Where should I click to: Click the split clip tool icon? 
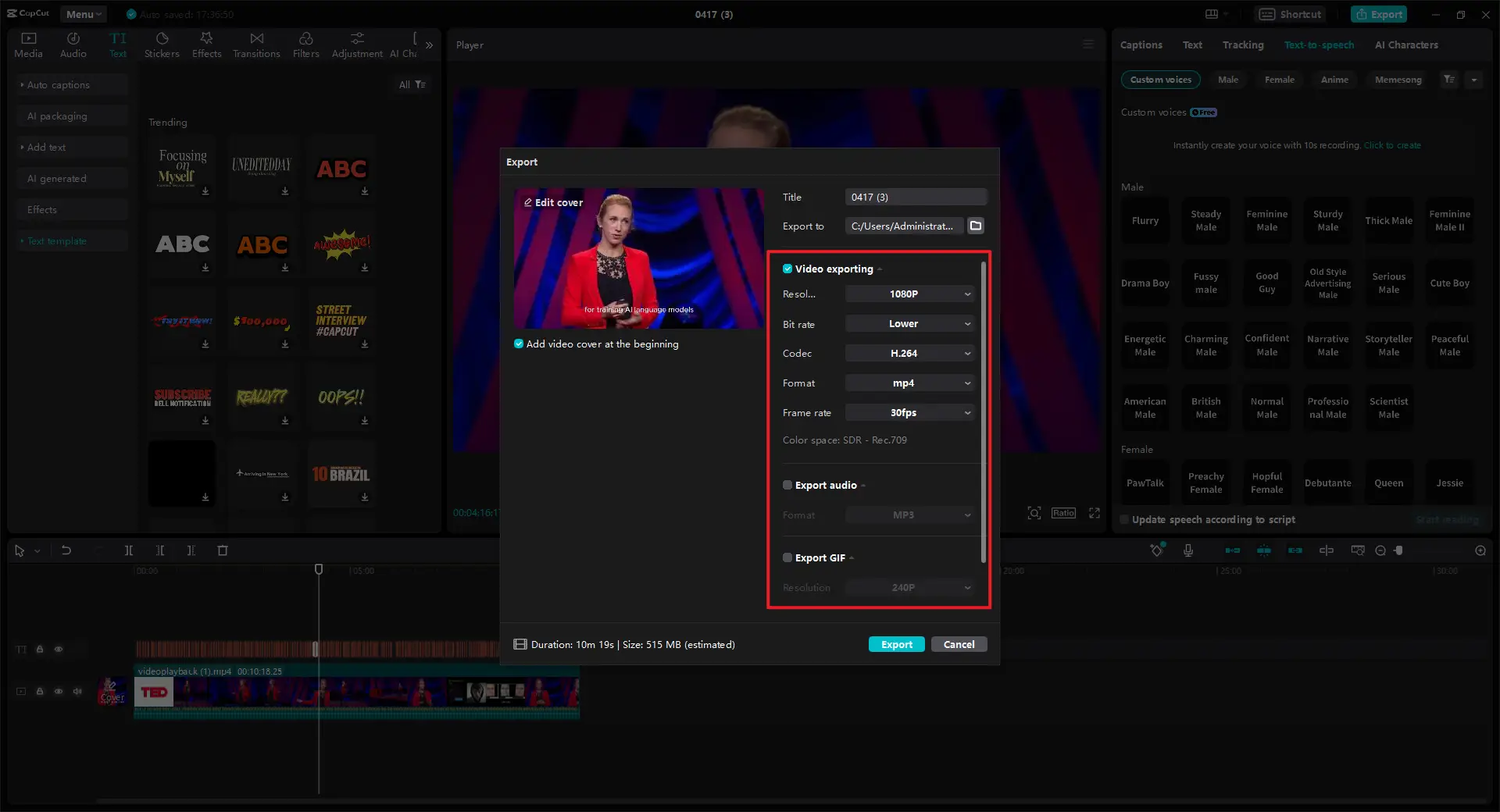click(129, 550)
